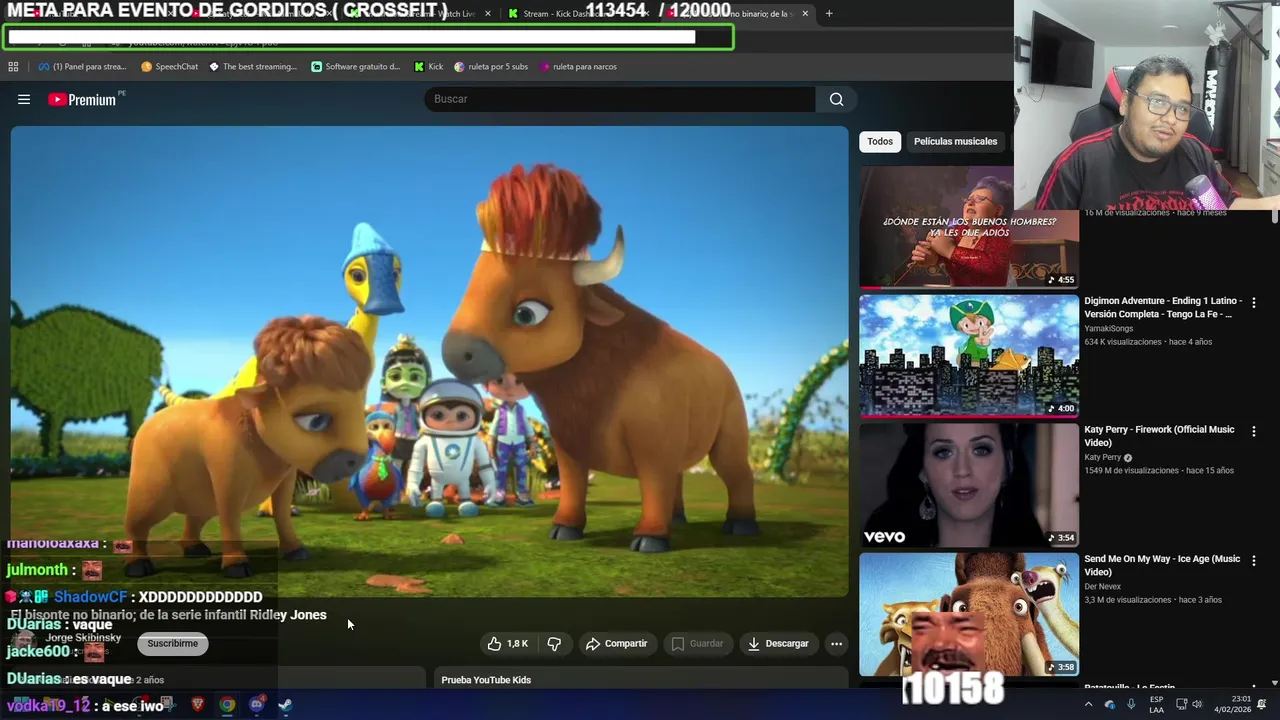1280x720 pixels.
Task: Open the YamakiSongs channel name
Action: pos(1108,328)
